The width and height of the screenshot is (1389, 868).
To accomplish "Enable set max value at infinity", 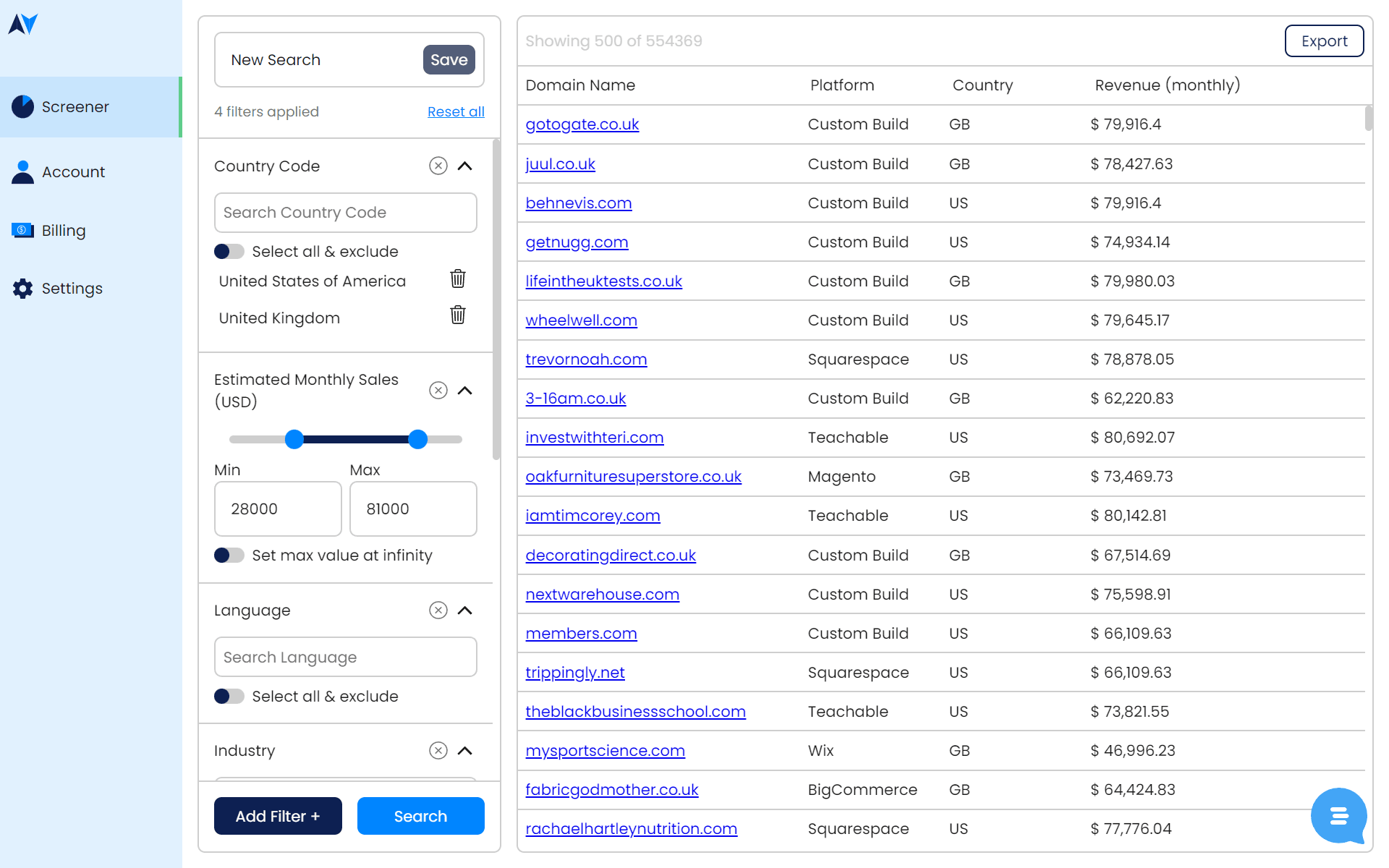I will point(229,556).
